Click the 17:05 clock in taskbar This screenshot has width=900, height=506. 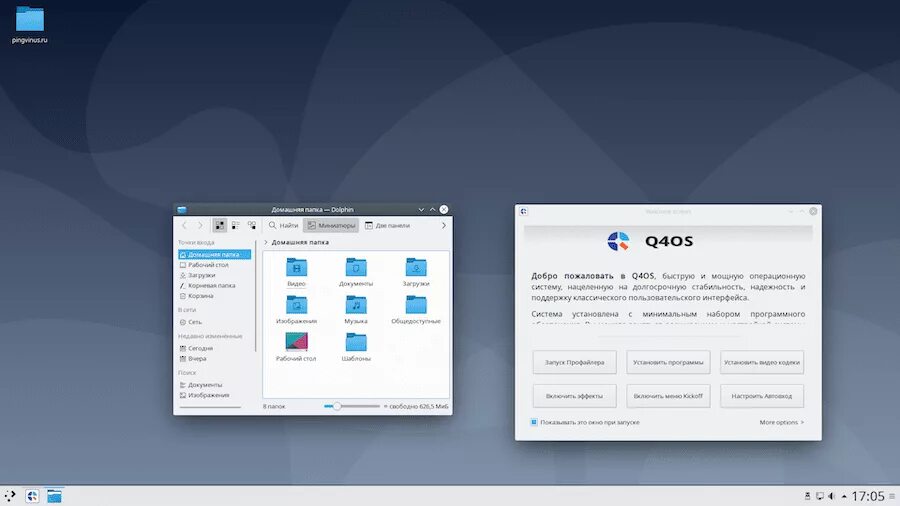(x=868, y=496)
